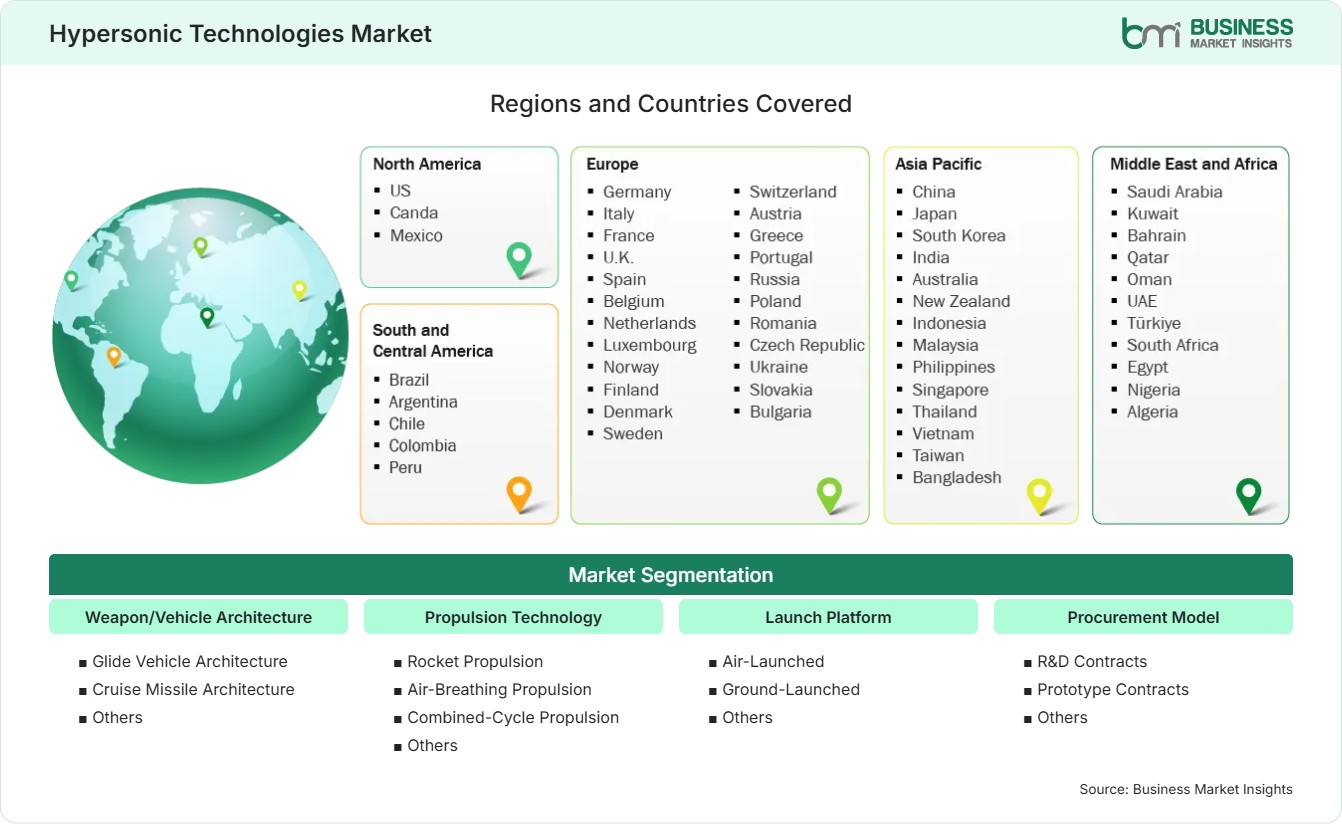The width and height of the screenshot is (1342, 824).
Task: Click 'New Zealand' in Asia Pacific list
Action: point(961,301)
